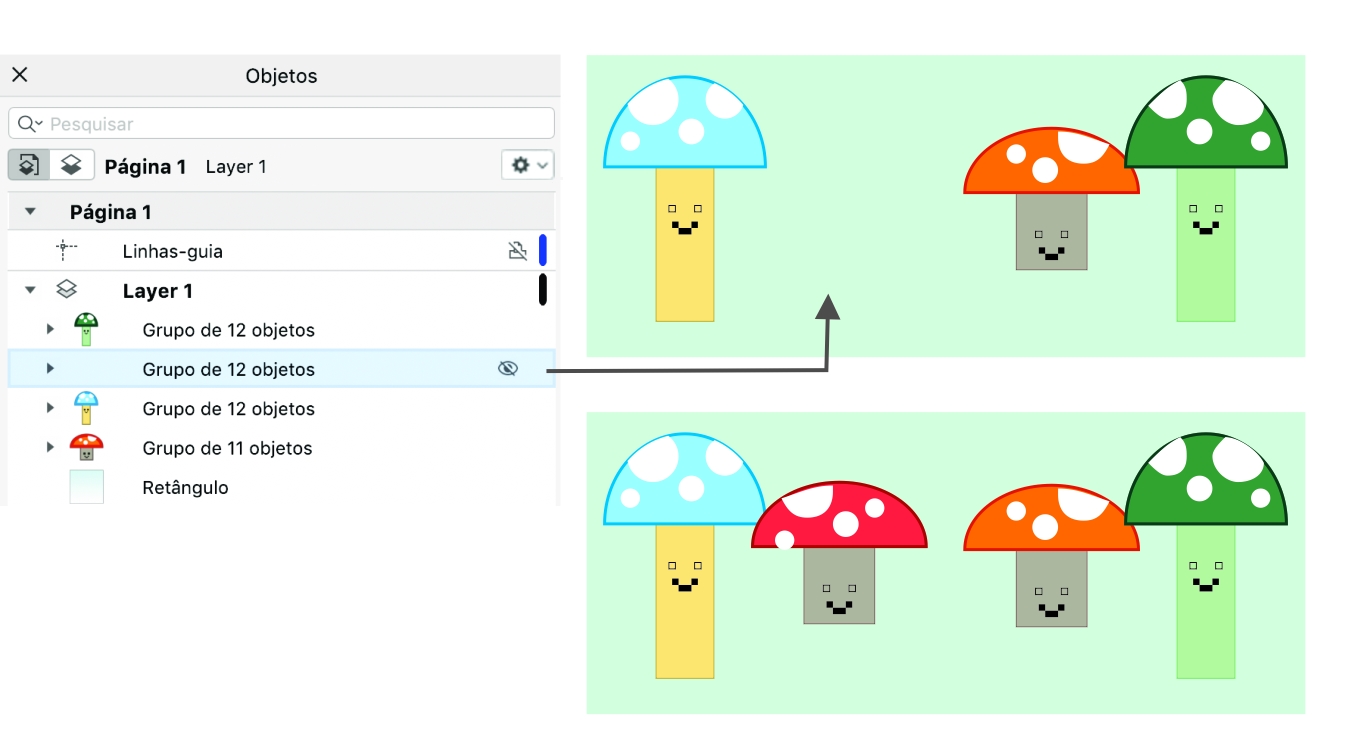Select the blue mushroom group thumbnail
Viewport: 1356px width, 756px height.
tap(86, 409)
